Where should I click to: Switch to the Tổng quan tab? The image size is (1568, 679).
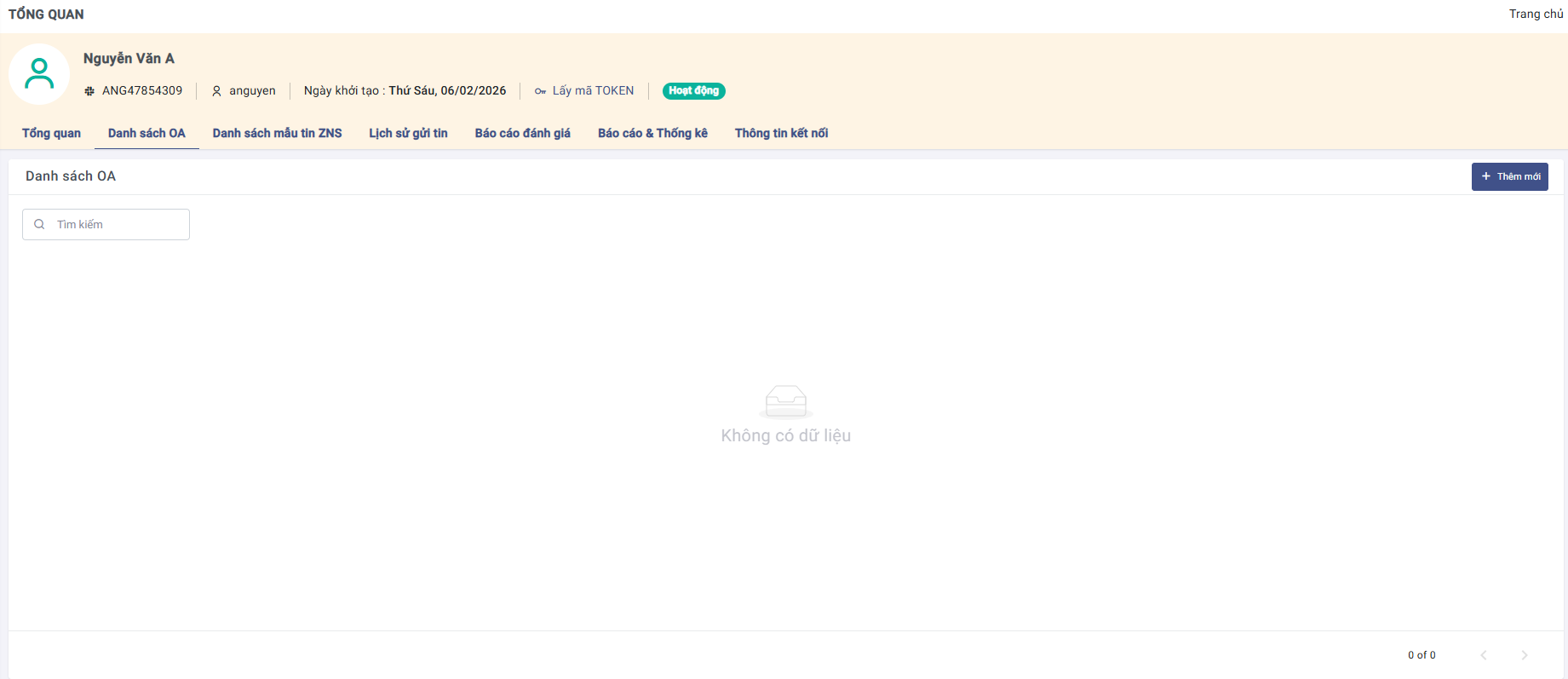[x=51, y=133]
